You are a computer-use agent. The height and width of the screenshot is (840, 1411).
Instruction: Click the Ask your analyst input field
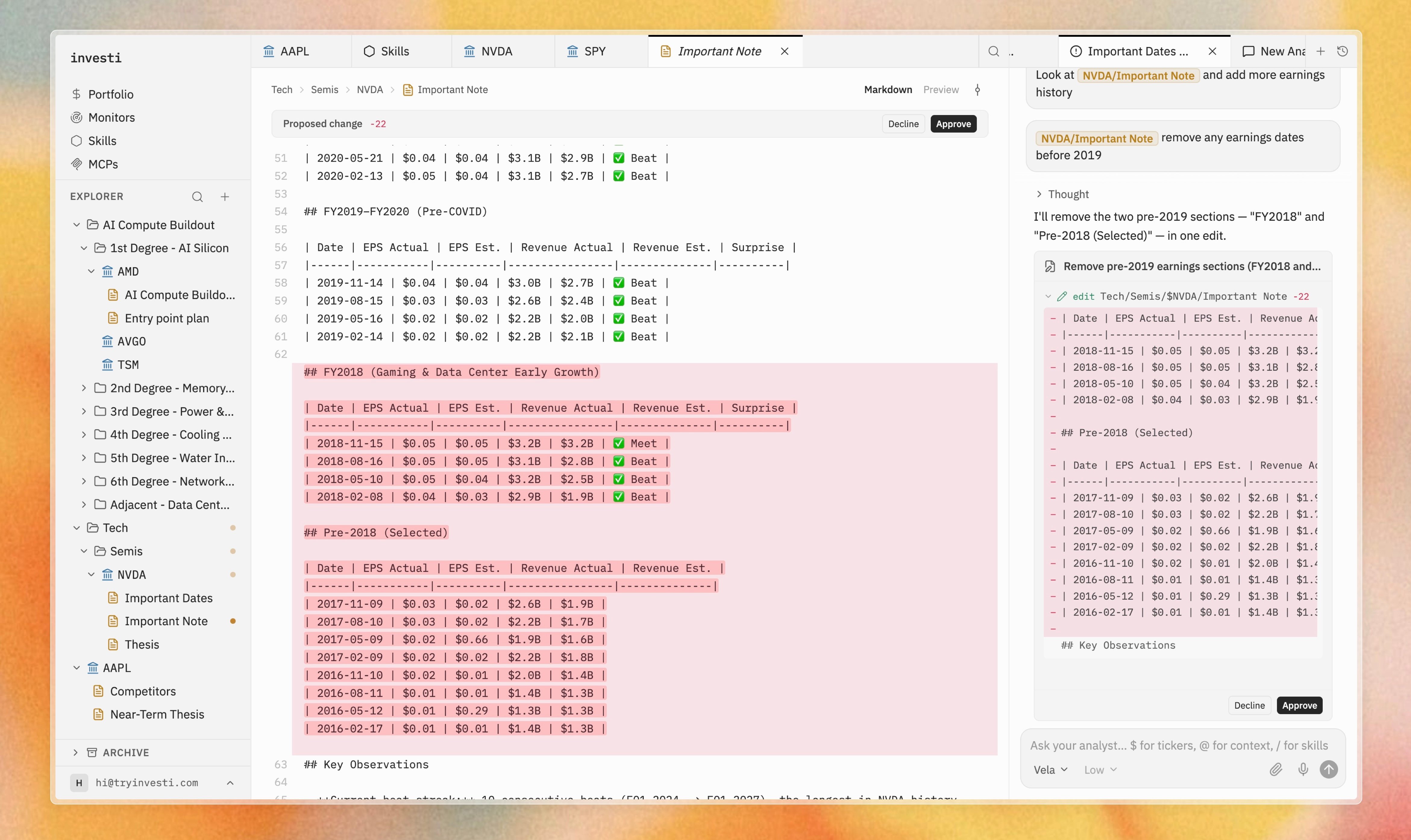(1179, 745)
